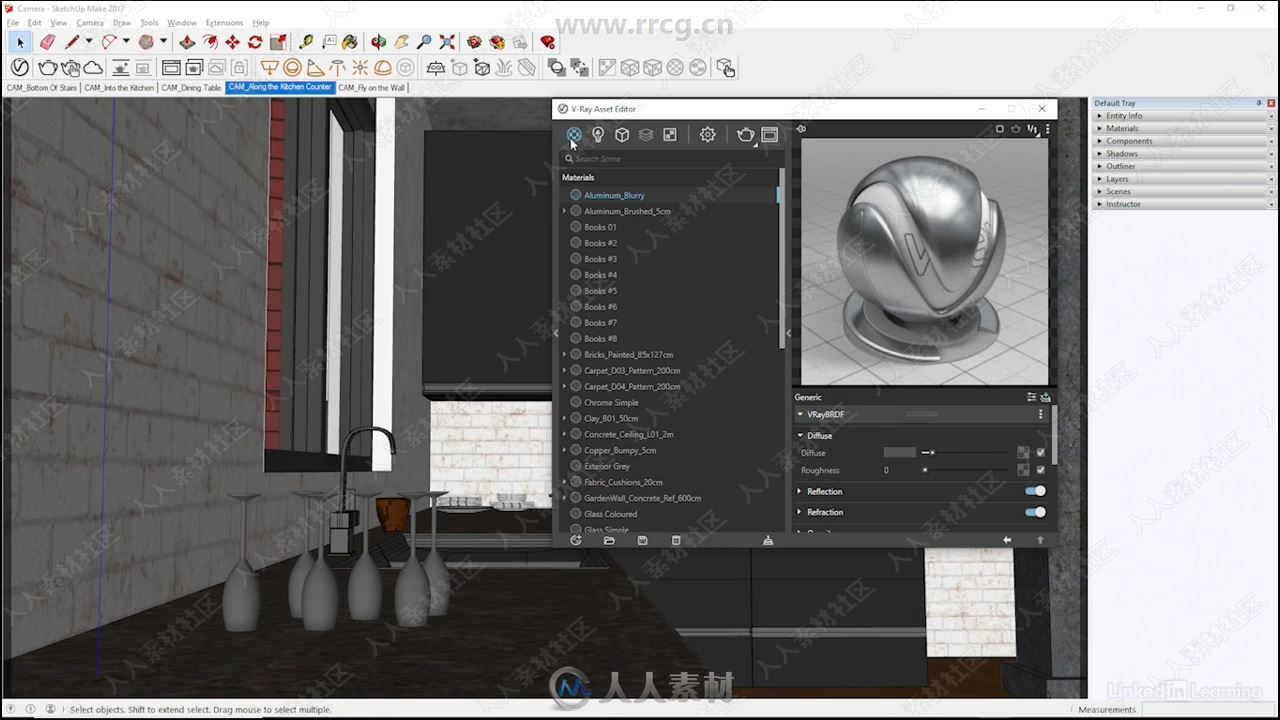
Task: Pick the Tape Measure tool
Action: tap(306, 42)
